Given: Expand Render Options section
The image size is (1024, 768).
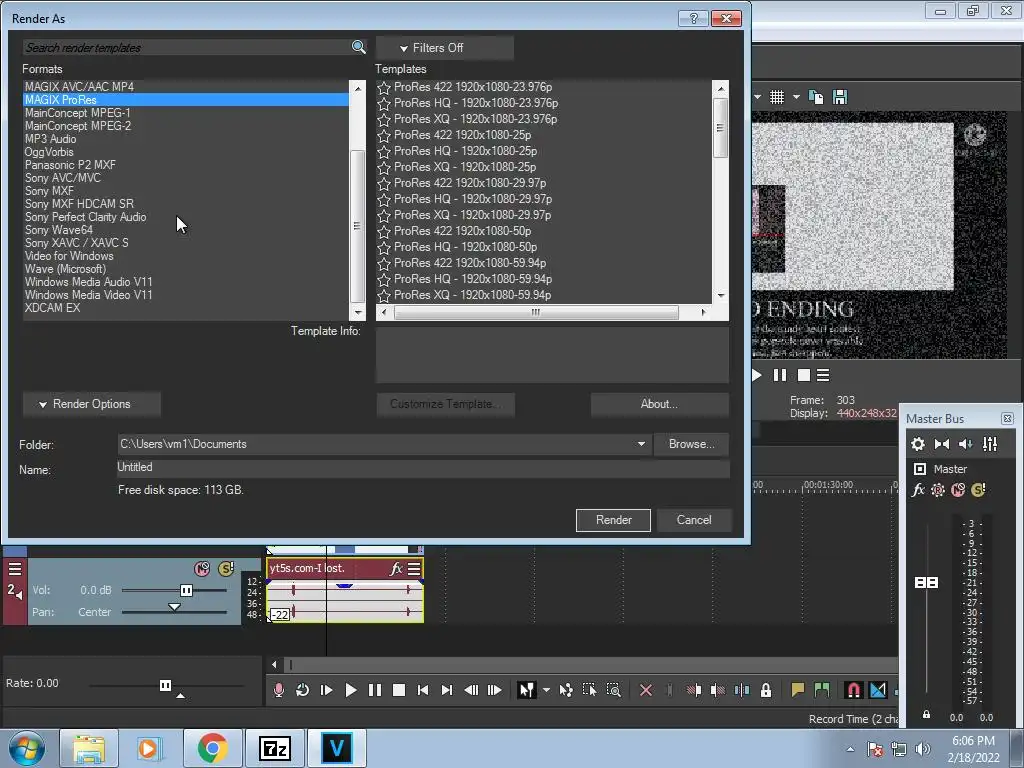Looking at the screenshot, I should click(x=91, y=404).
